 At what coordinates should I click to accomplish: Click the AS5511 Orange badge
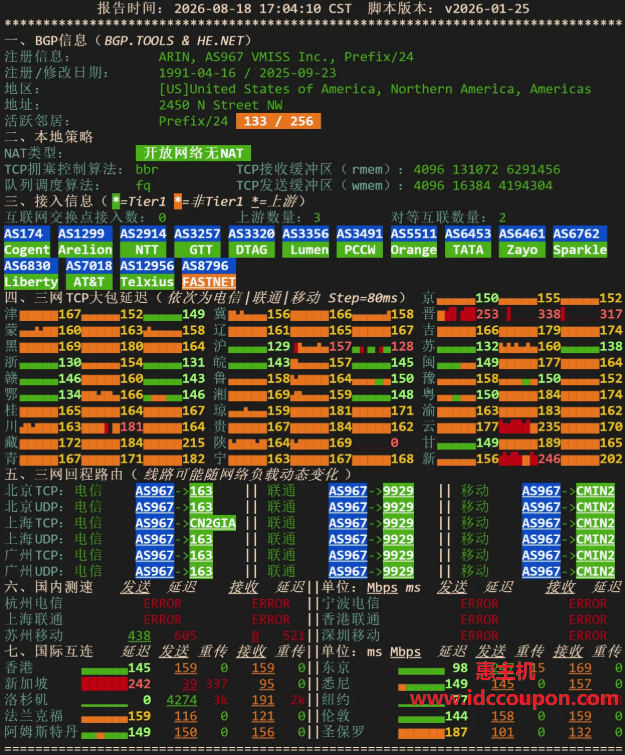click(x=414, y=242)
